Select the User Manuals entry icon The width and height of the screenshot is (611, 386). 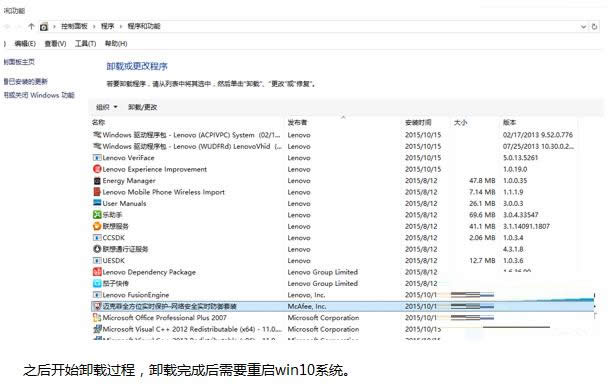(x=97, y=203)
